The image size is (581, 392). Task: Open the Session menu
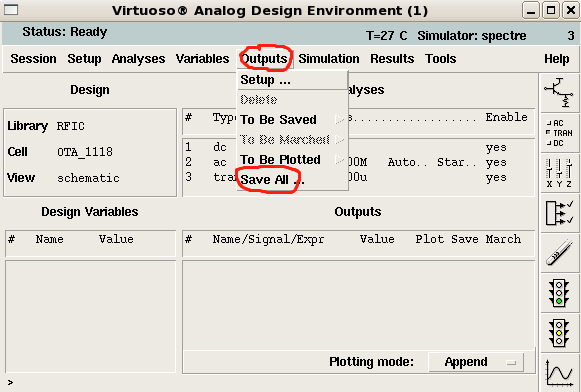pyautogui.click(x=33, y=59)
